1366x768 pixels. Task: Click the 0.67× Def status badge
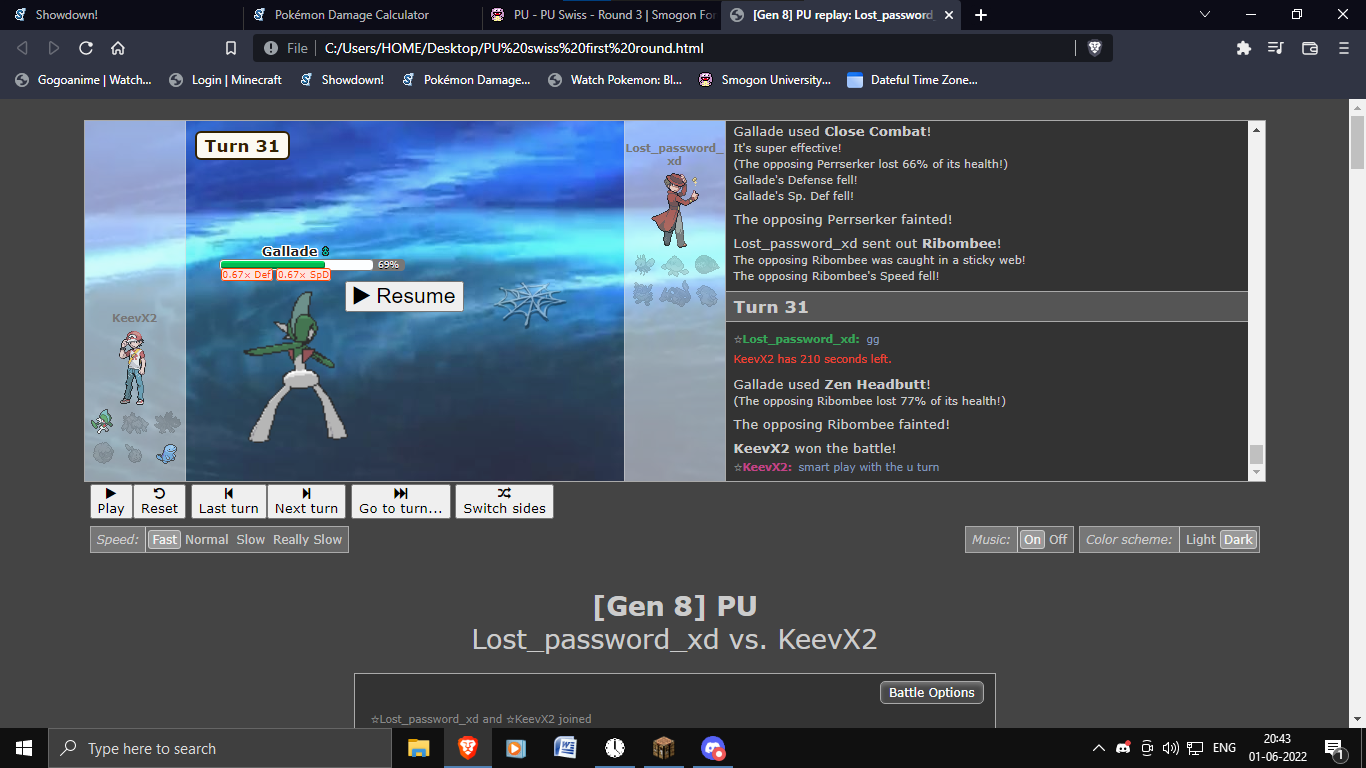click(247, 275)
